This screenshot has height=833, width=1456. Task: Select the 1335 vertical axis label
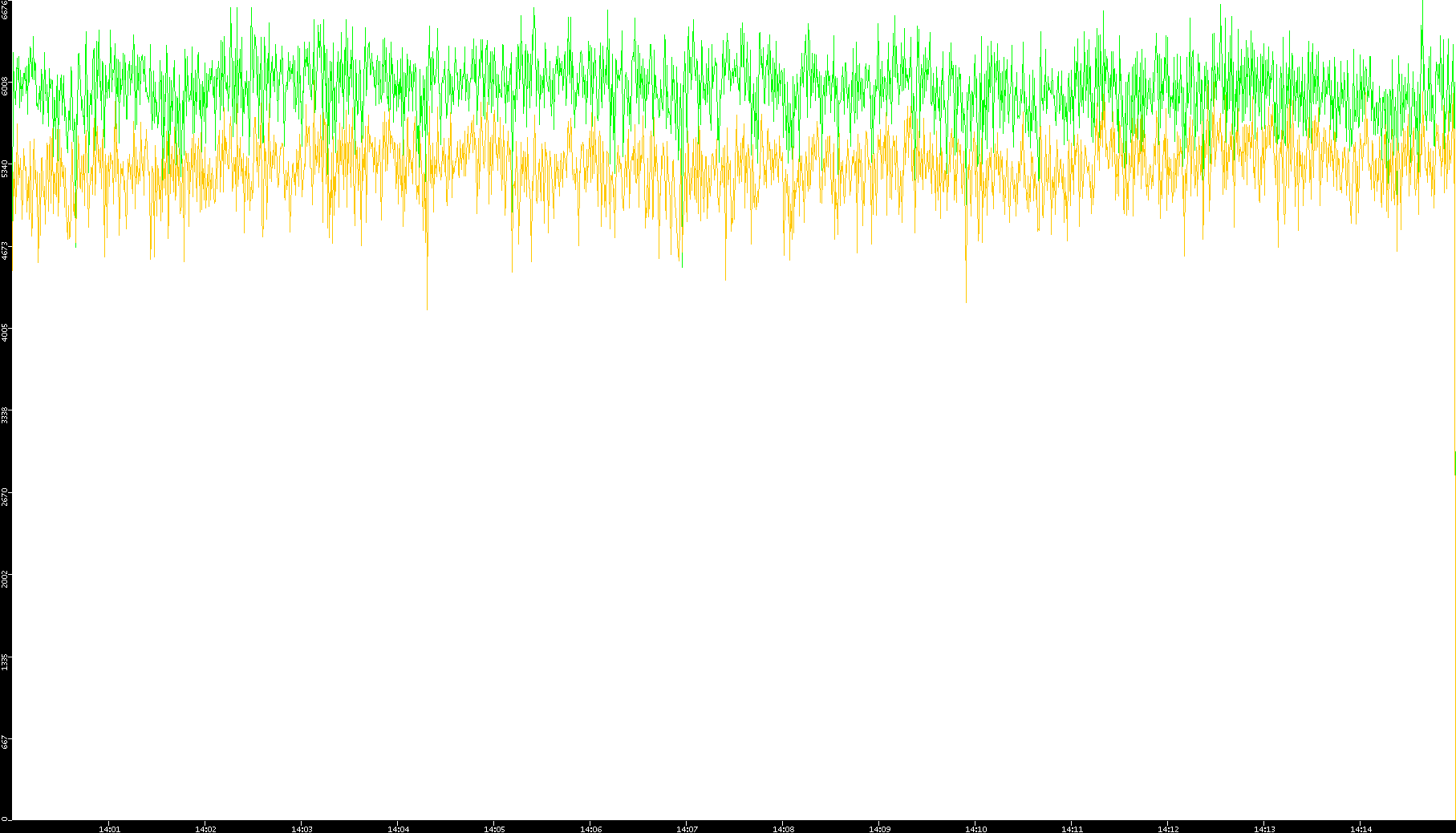point(6,661)
